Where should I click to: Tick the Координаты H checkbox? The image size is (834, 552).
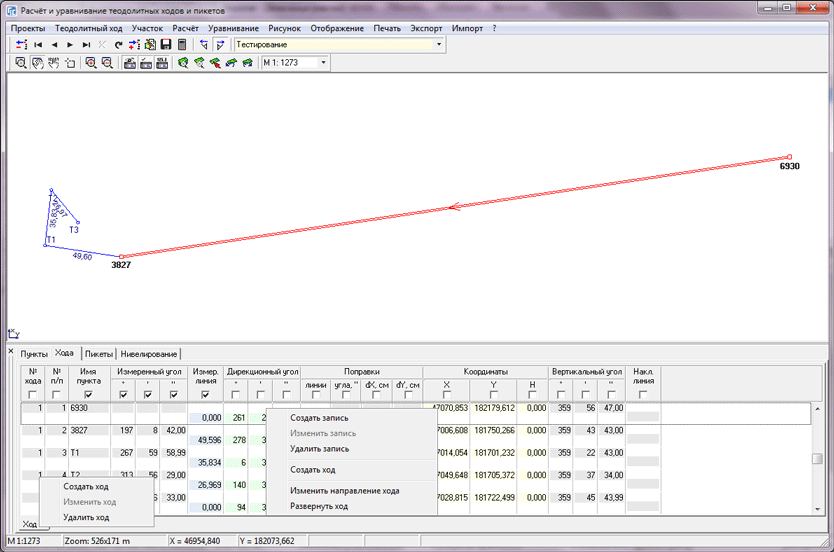532,395
